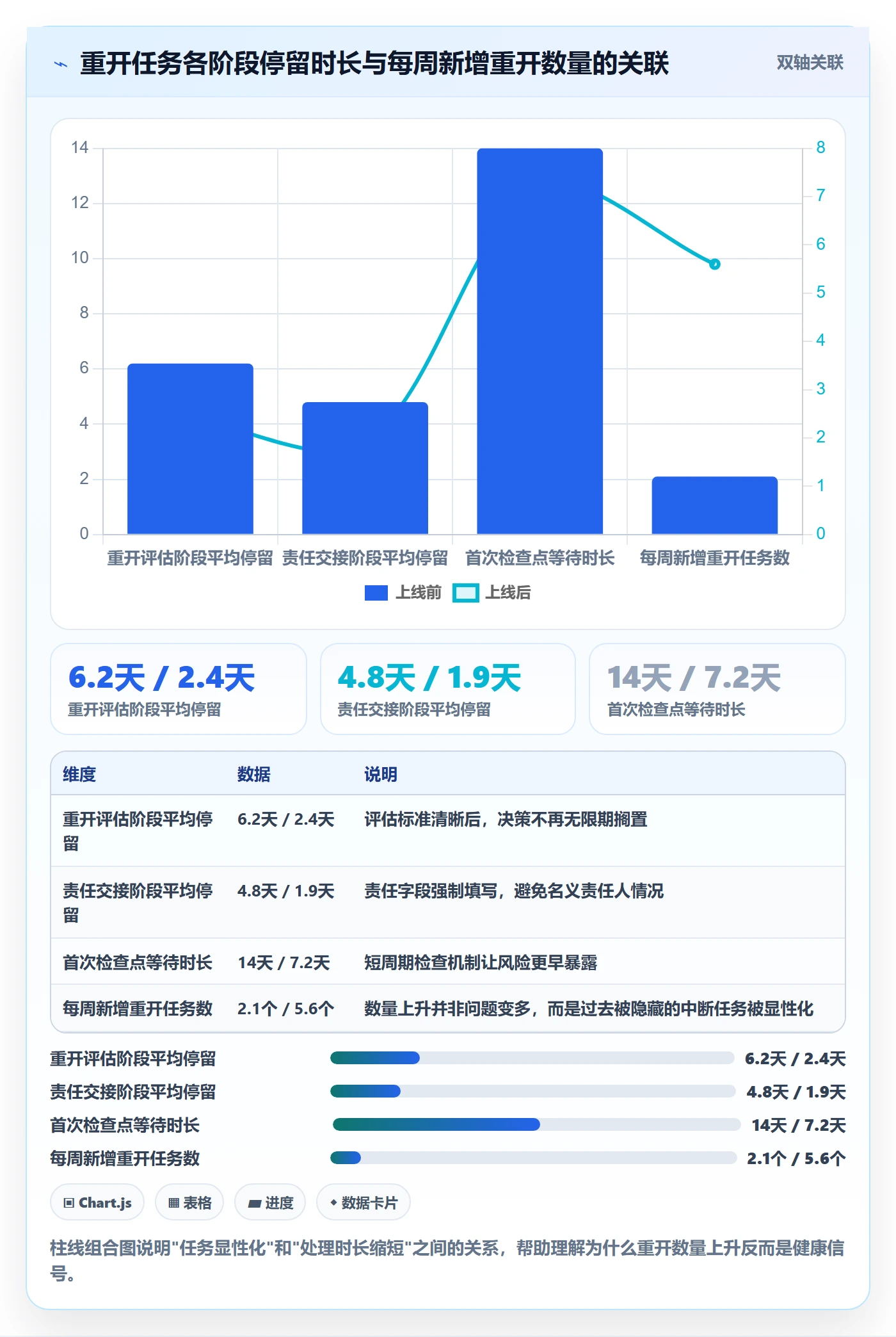Click the 首次检查点等待时长 table row label
Screen dimensions: 896x1337
(x=138, y=962)
